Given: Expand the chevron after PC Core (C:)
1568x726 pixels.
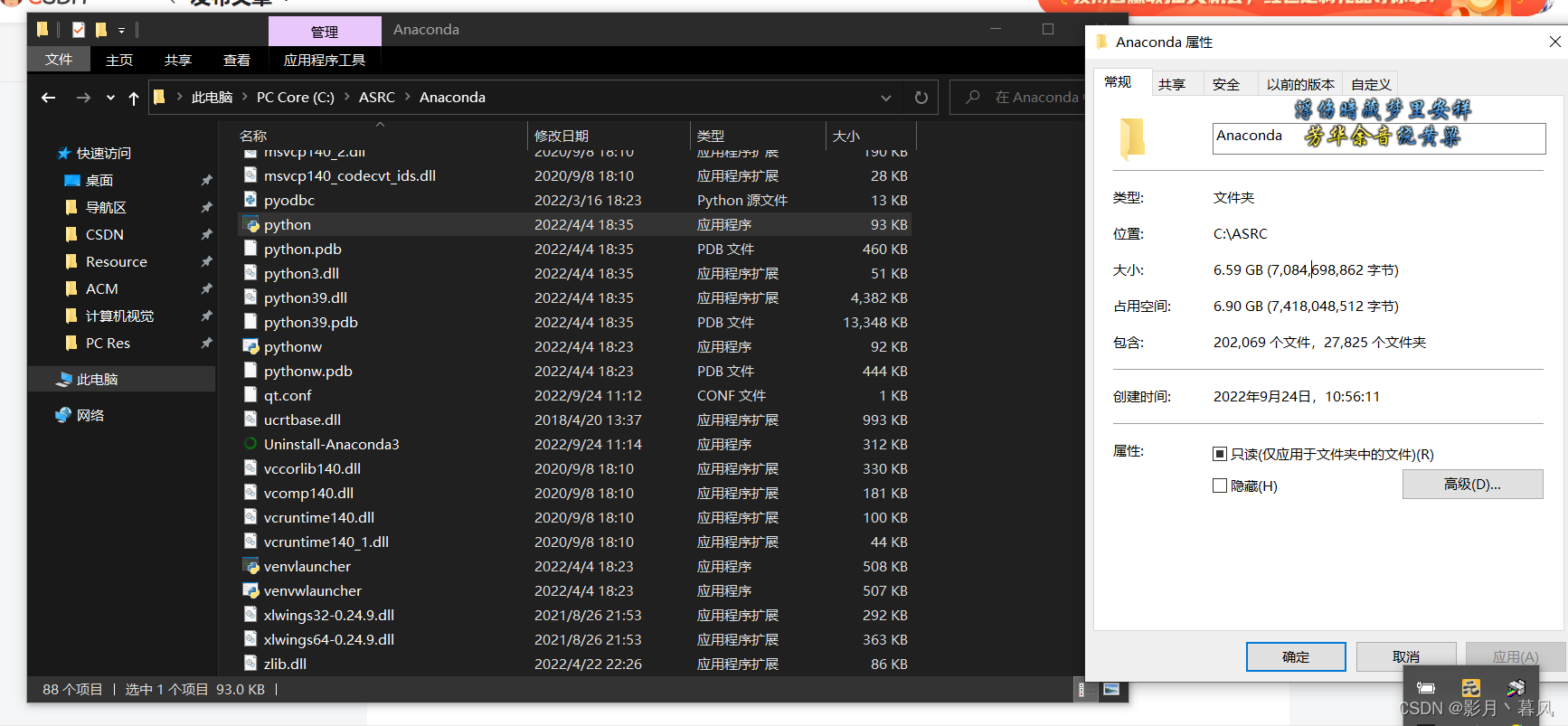Looking at the screenshot, I should point(346,97).
